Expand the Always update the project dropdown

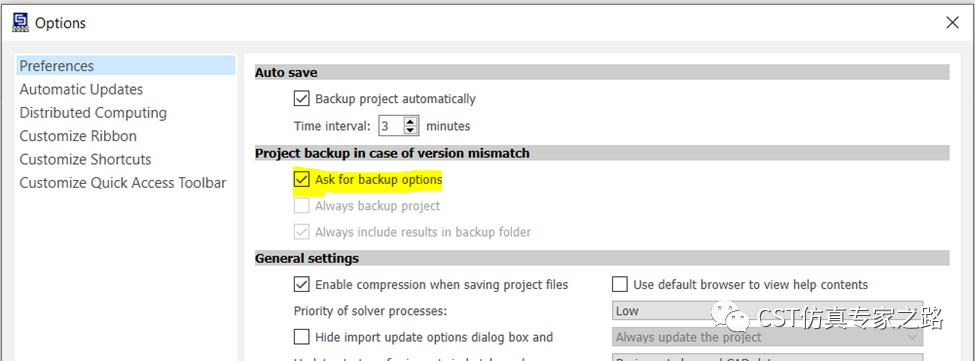click(x=767, y=337)
